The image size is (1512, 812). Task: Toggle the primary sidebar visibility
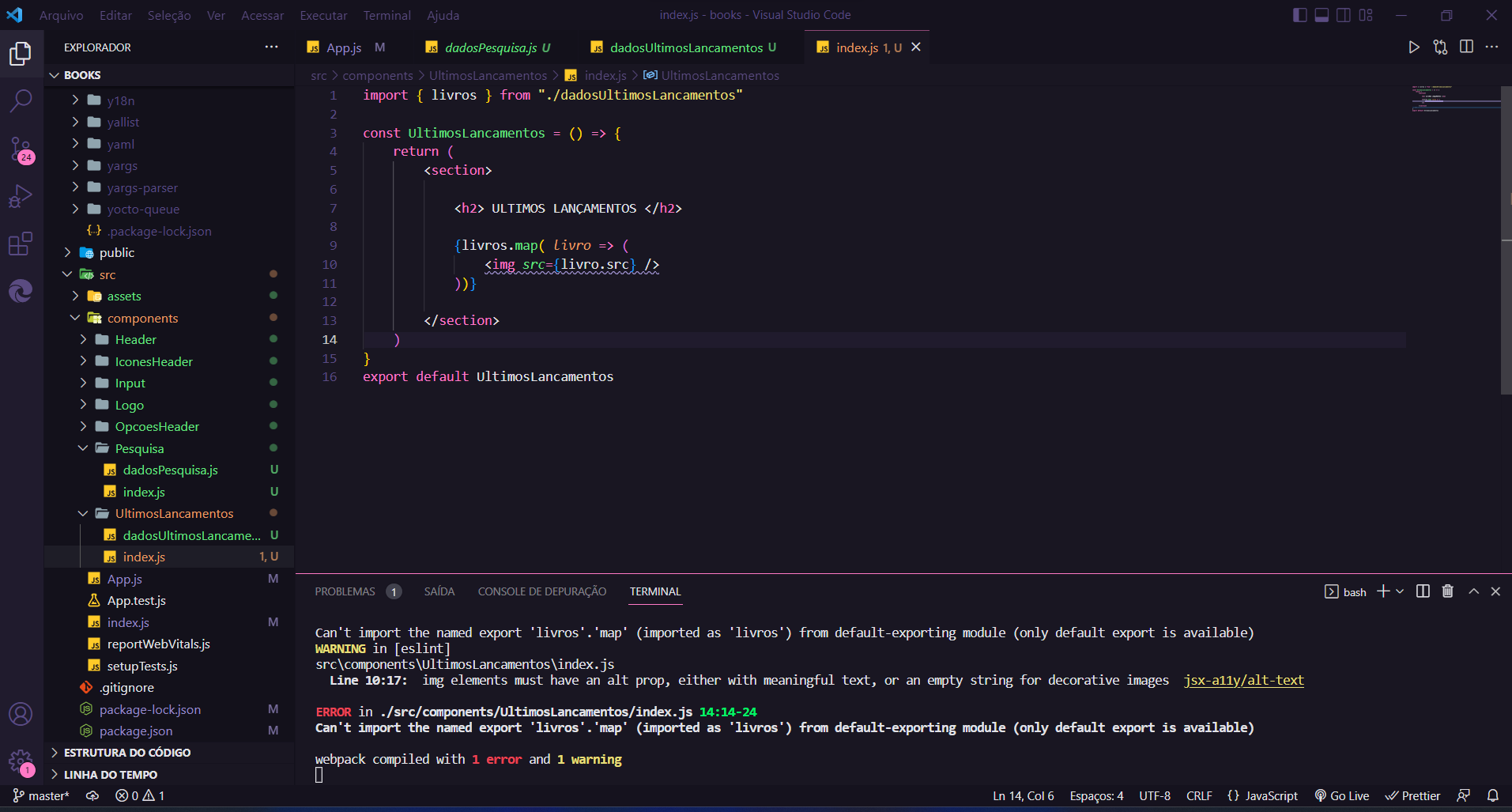click(x=1299, y=15)
